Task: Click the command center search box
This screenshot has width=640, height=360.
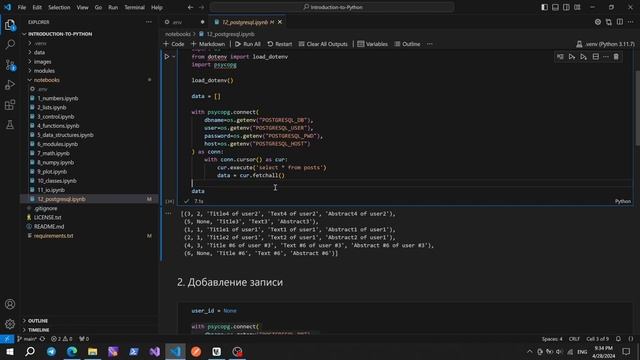Action: click(332, 7)
